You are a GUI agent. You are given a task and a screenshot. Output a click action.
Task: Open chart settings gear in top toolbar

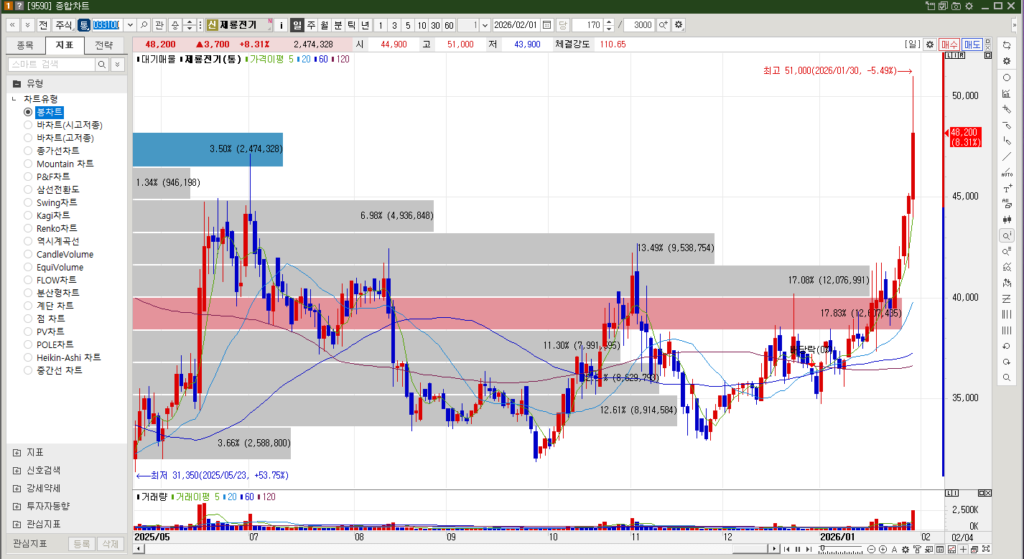coord(680,24)
